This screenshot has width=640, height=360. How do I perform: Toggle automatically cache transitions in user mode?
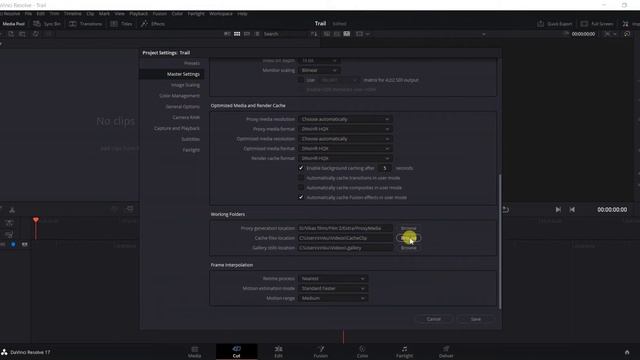(x=301, y=178)
